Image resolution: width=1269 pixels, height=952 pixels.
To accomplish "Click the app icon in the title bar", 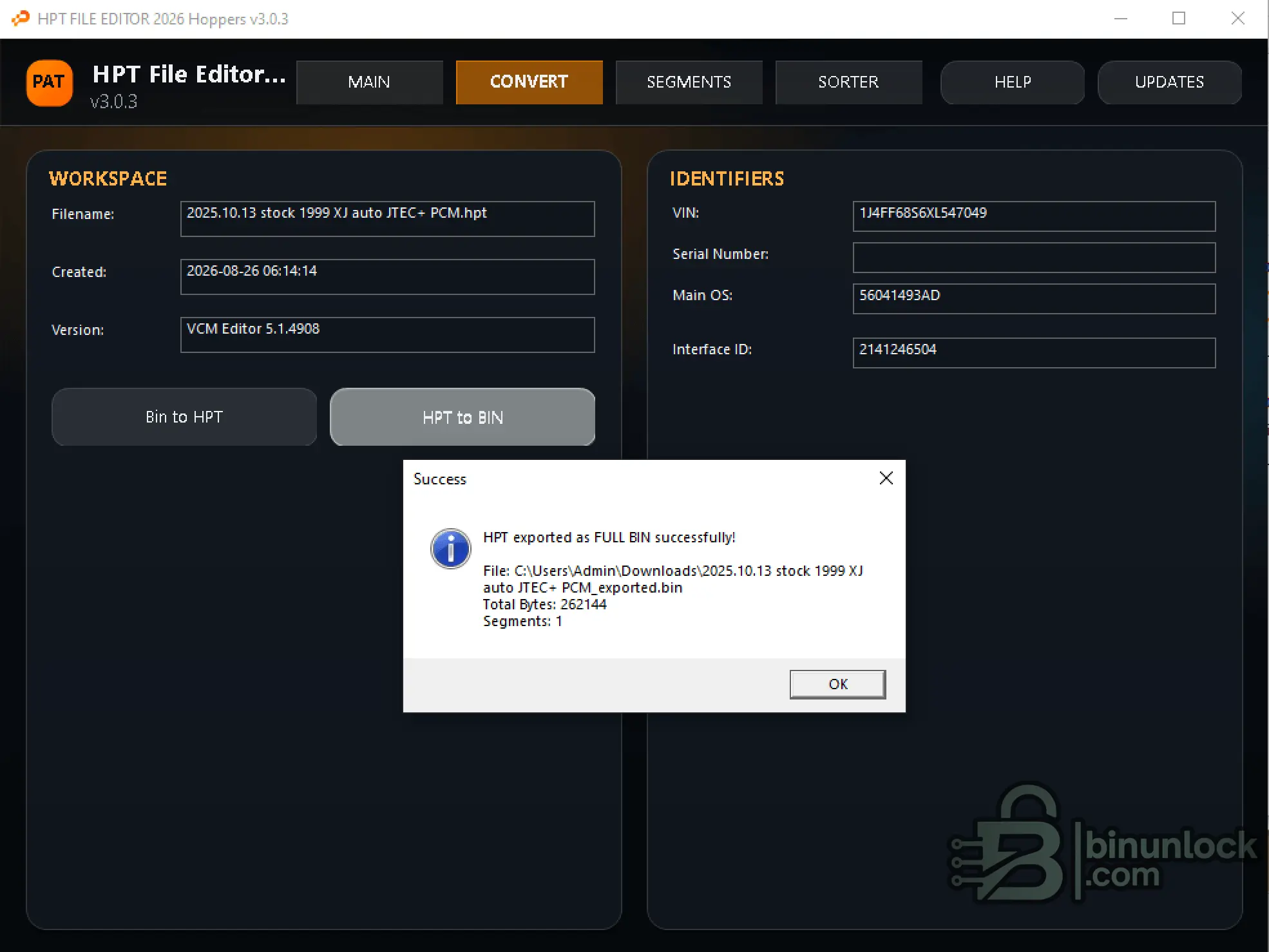I will 21,18.
